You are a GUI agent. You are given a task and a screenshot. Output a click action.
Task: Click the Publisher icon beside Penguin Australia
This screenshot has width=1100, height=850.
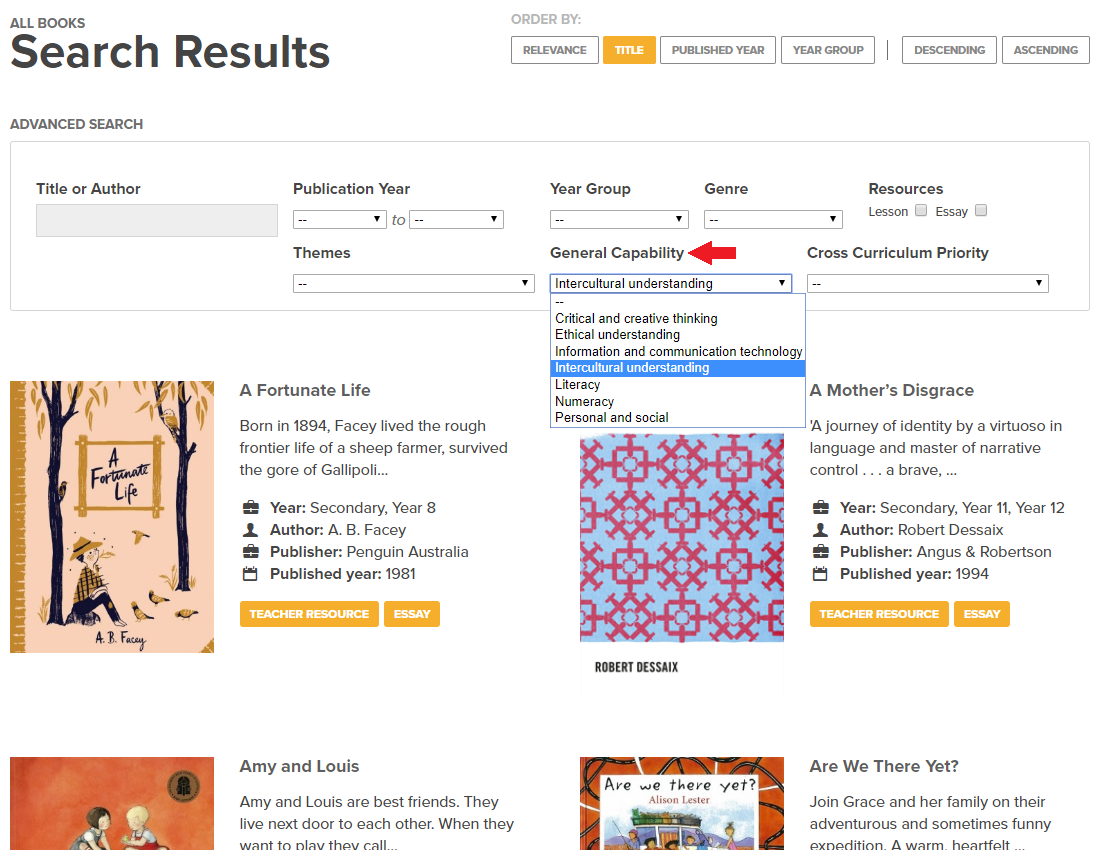coord(250,552)
